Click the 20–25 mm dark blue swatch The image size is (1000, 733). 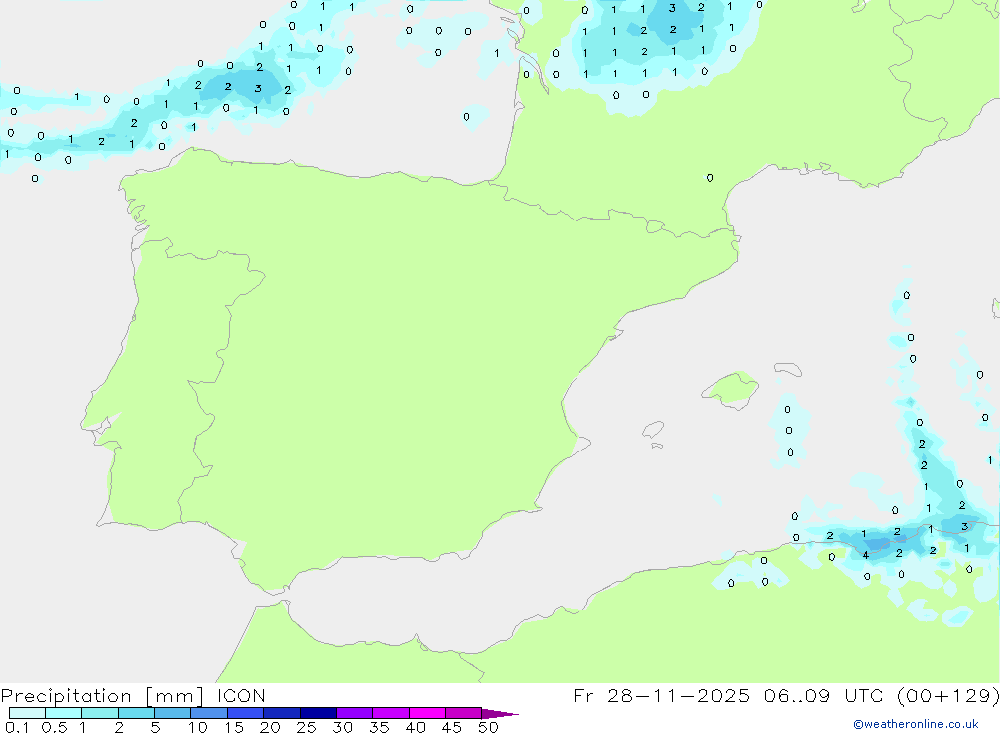[x=281, y=713]
